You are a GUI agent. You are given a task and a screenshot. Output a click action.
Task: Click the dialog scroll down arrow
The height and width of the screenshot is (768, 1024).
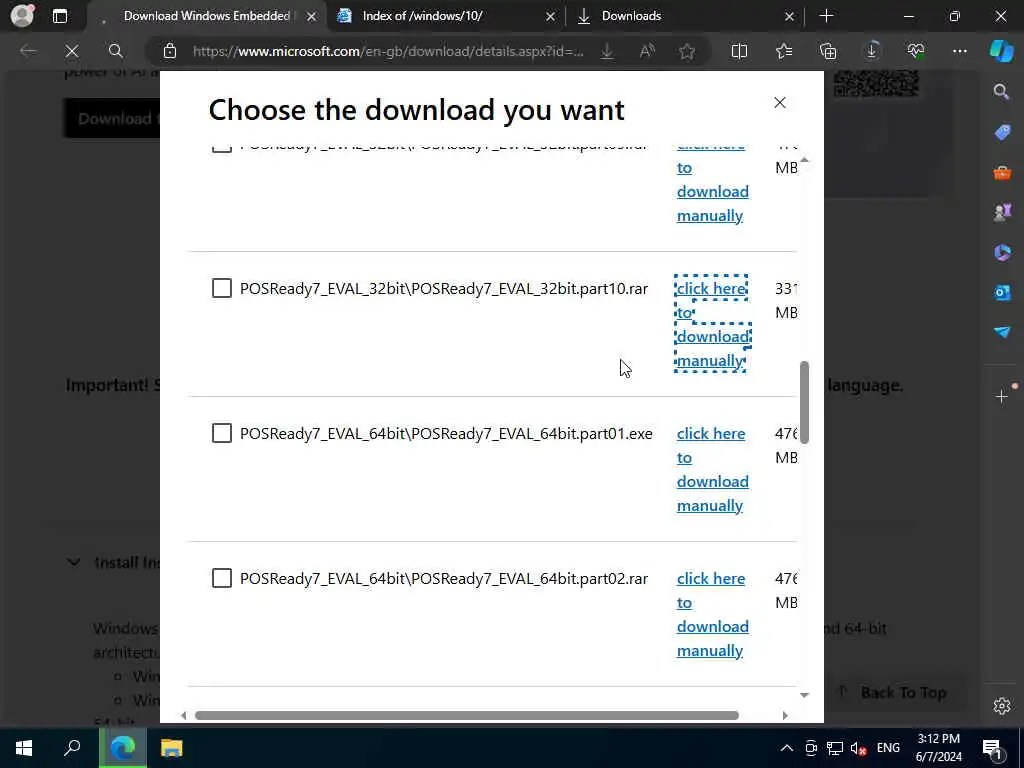[x=805, y=695]
